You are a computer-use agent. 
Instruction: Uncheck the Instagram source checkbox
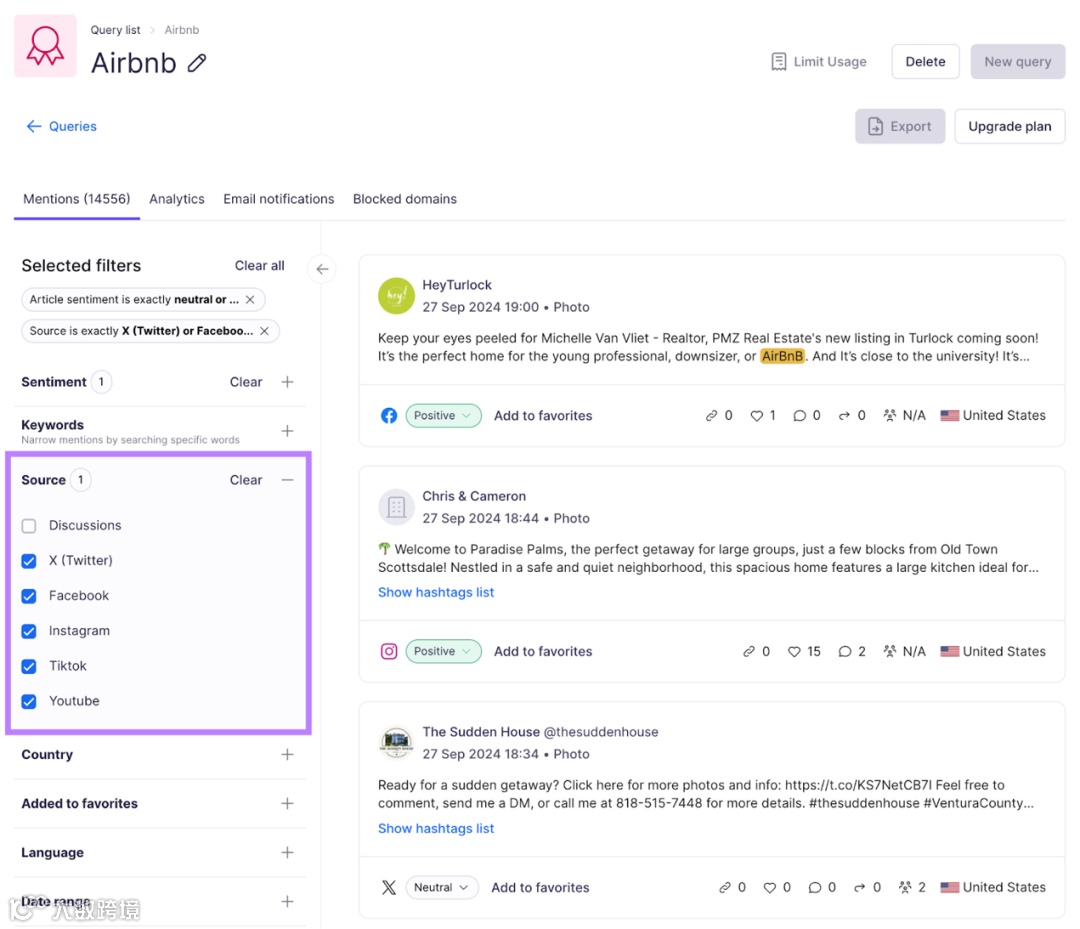(x=29, y=631)
